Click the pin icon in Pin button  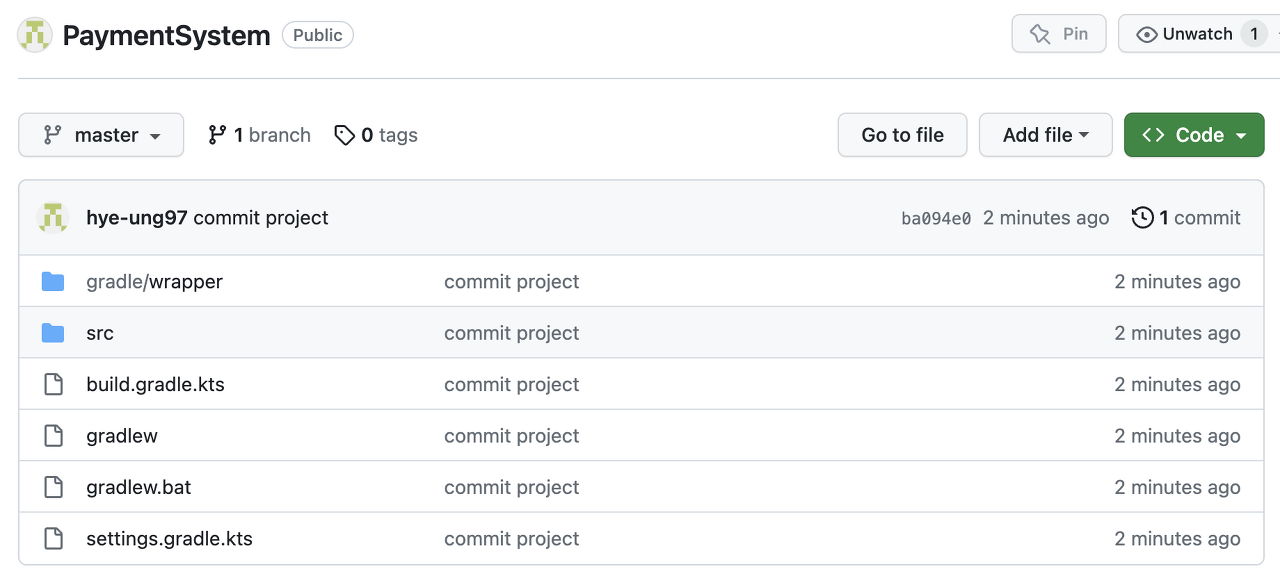[1040, 34]
